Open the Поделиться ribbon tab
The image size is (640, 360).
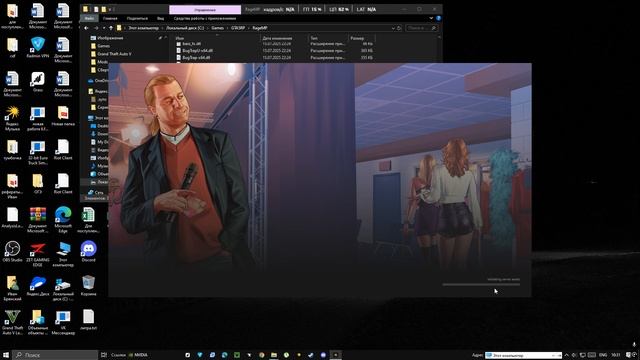(137, 18)
